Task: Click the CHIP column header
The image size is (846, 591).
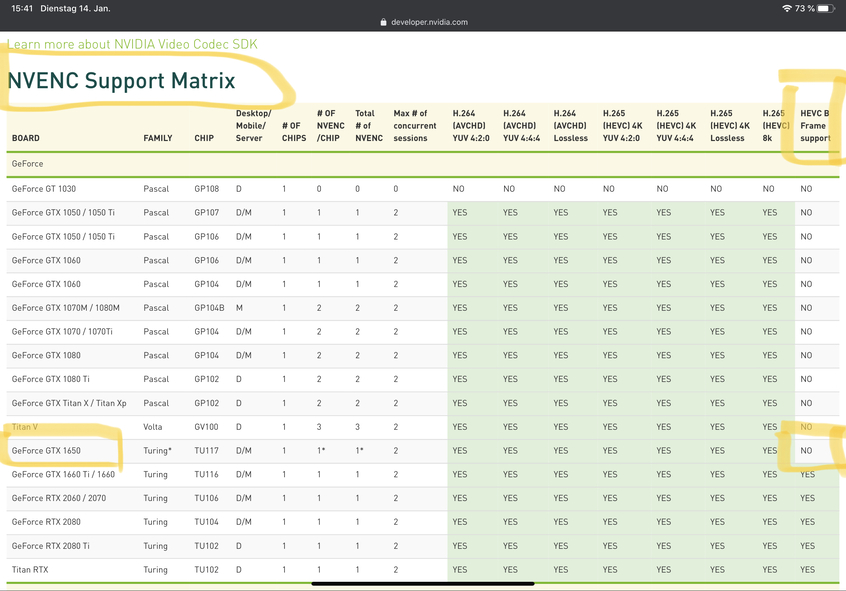Action: click(204, 138)
